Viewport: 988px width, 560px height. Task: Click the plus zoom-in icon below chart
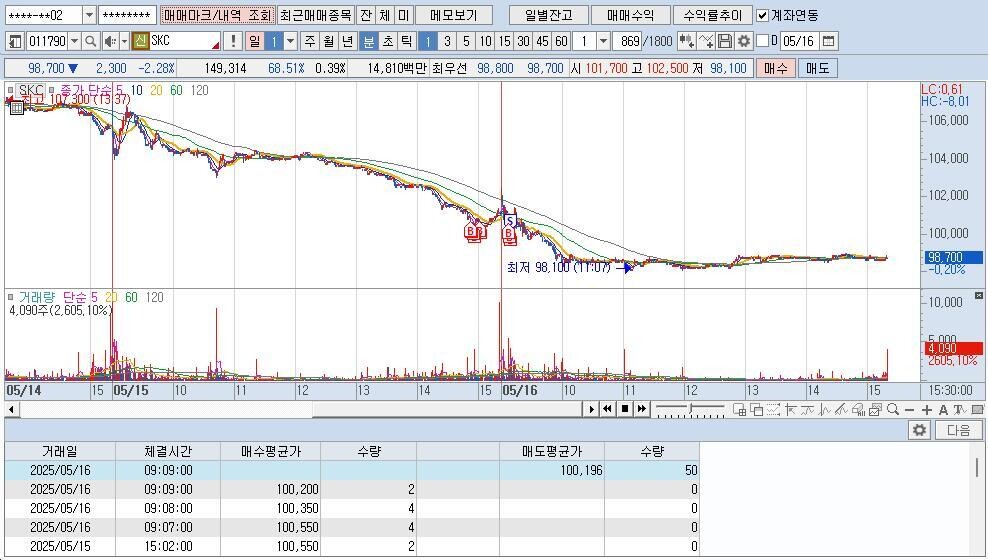[x=927, y=410]
